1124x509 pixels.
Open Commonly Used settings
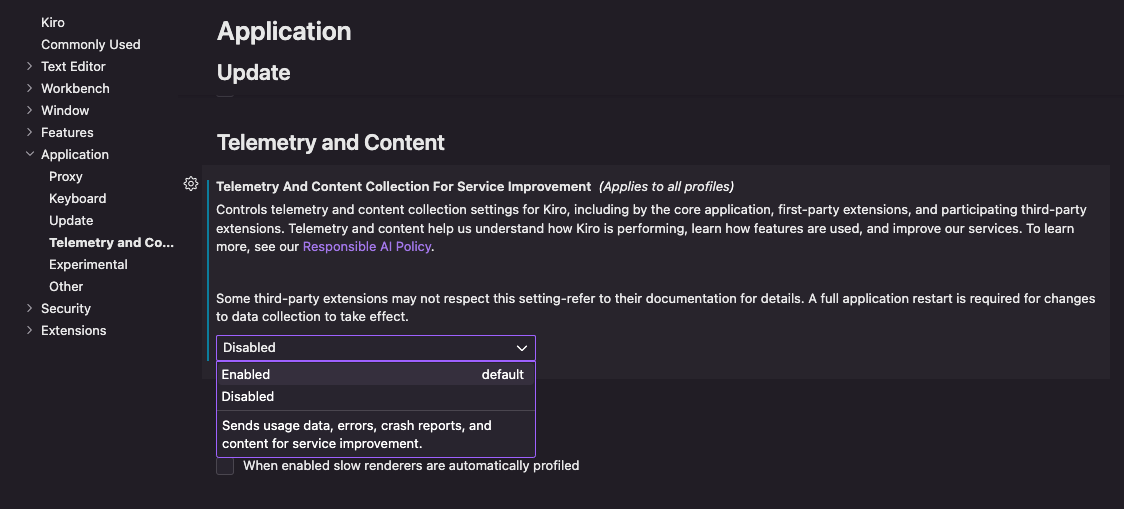[x=90, y=44]
